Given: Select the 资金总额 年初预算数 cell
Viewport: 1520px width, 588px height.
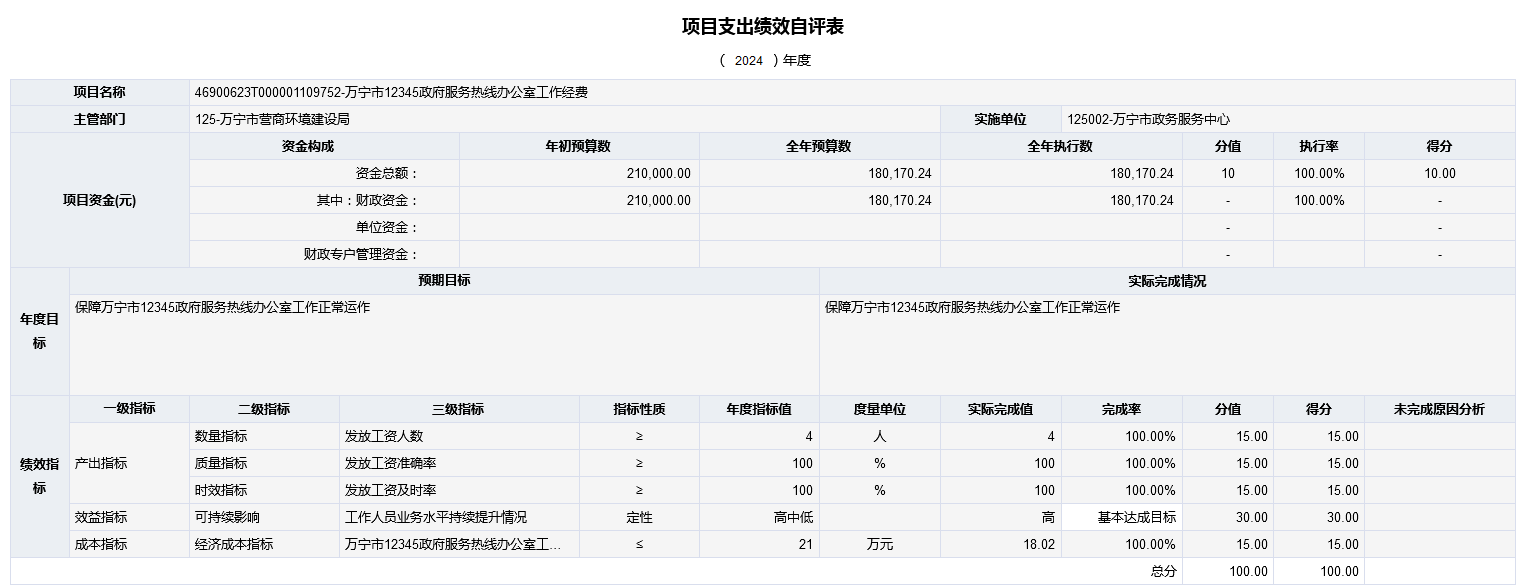Looking at the screenshot, I should 579,173.
